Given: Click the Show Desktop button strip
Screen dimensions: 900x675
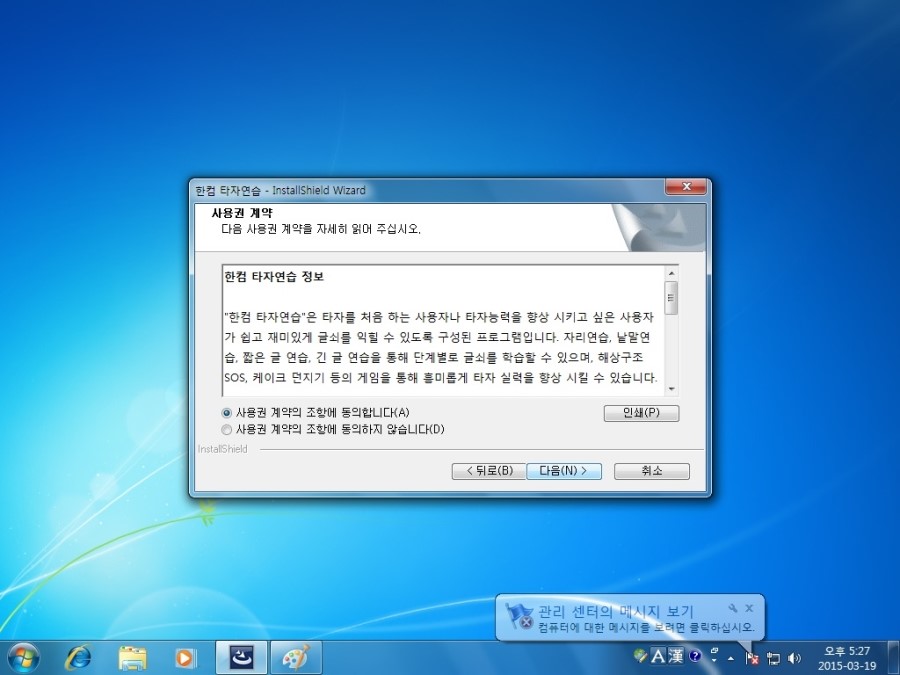Looking at the screenshot, I should (894, 658).
